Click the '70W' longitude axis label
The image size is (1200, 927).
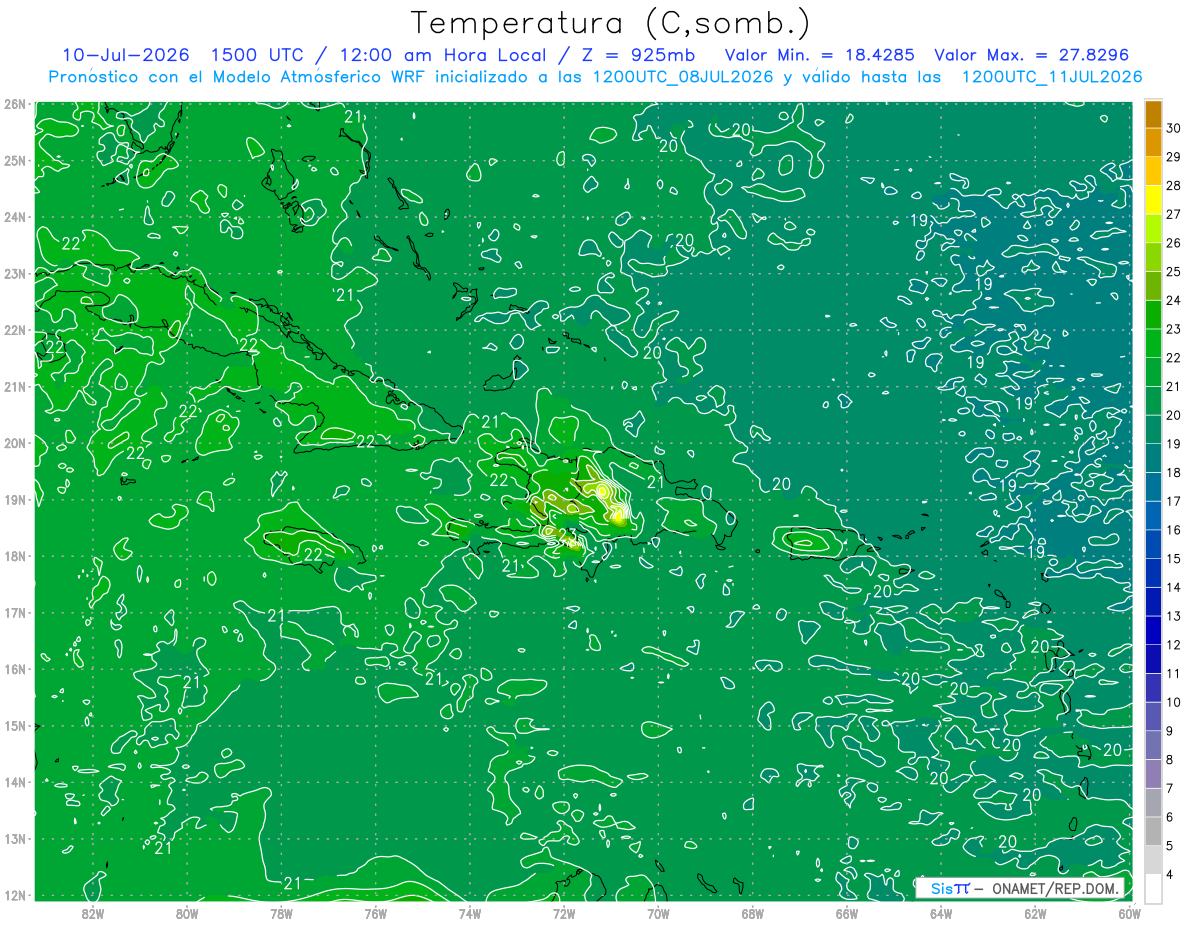pyautogui.click(x=658, y=913)
